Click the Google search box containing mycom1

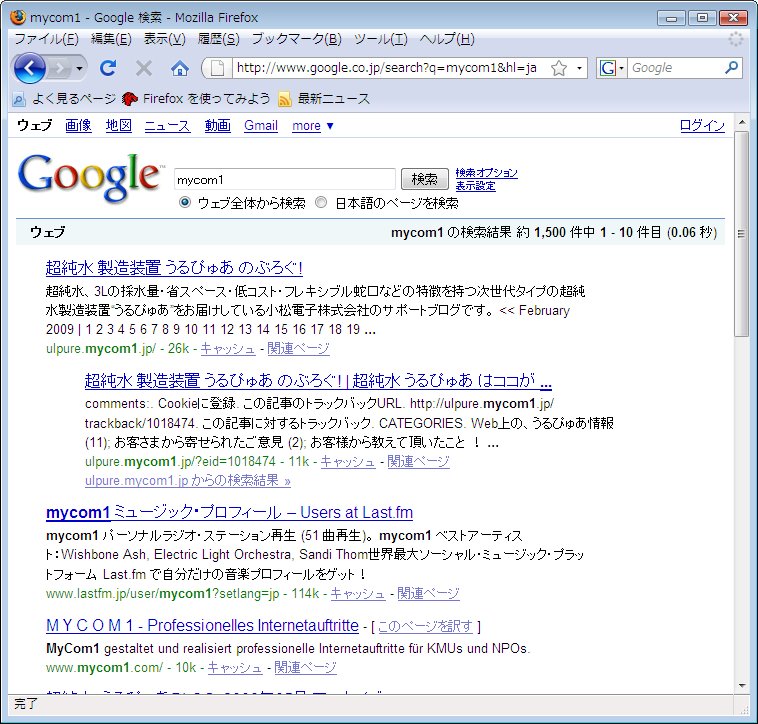coord(285,180)
